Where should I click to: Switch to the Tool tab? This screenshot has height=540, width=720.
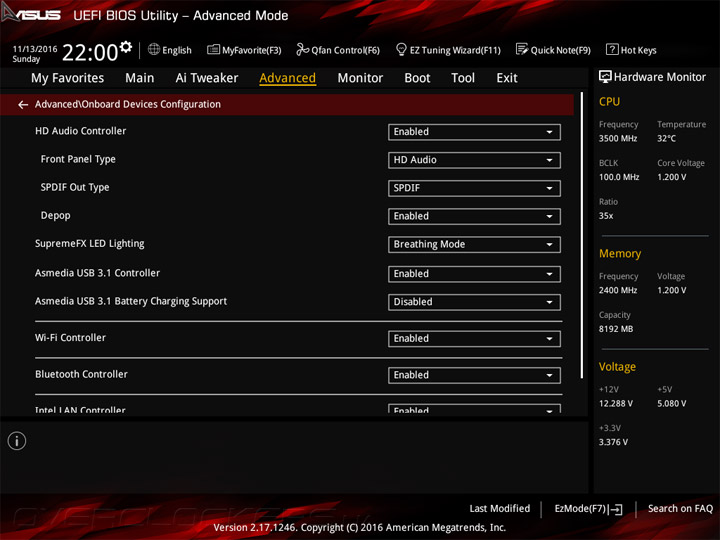(463, 78)
